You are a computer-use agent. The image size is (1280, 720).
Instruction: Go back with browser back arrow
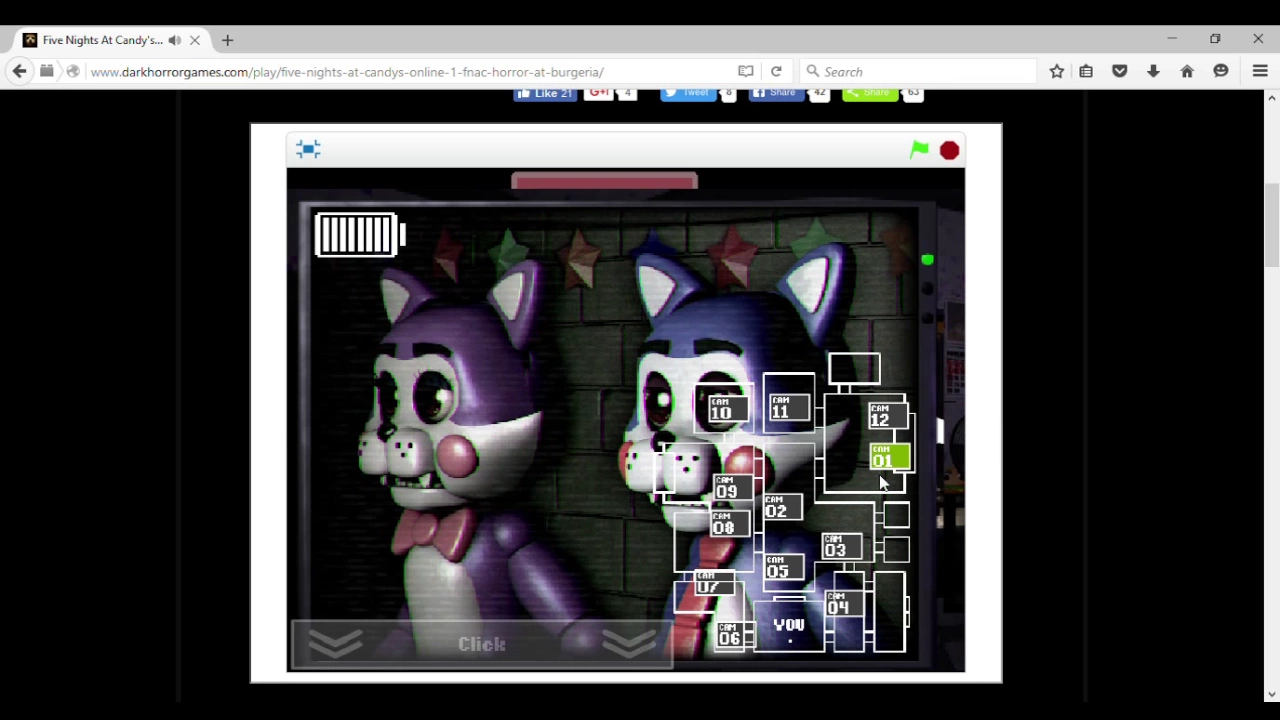(19, 71)
